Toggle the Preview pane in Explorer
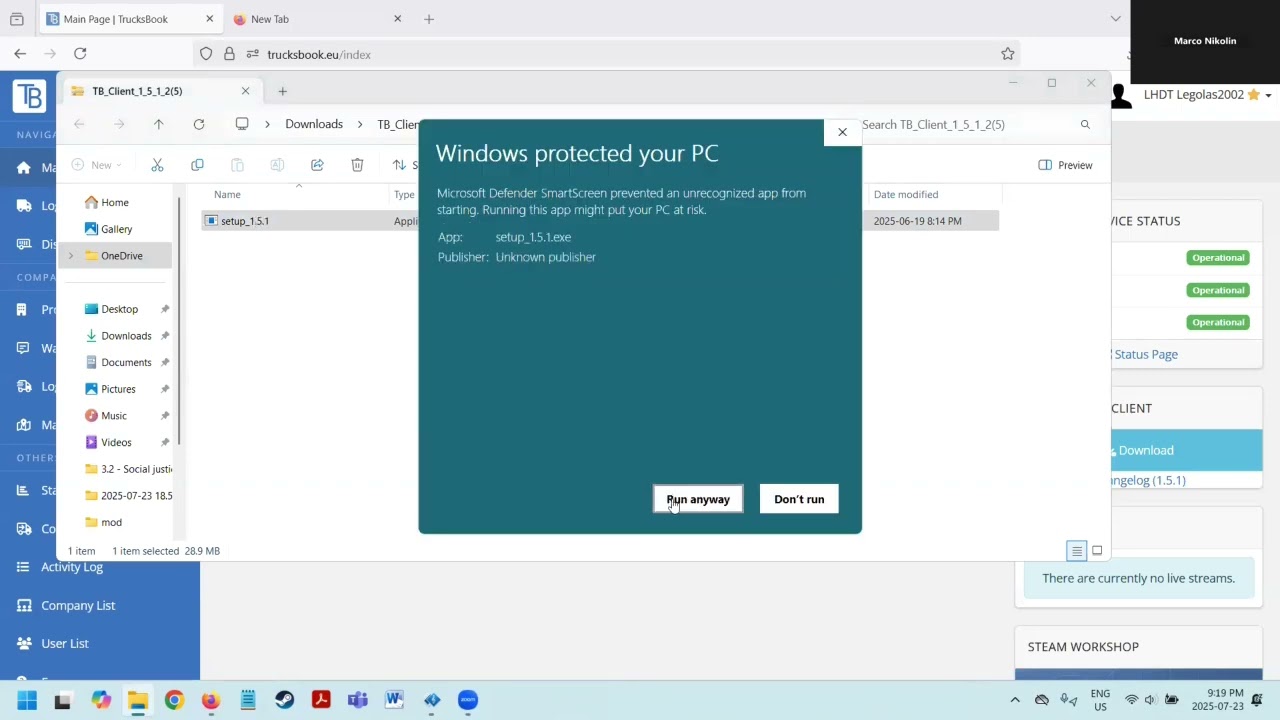This screenshot has height=720, width=1280. (x=1066, y=165)
